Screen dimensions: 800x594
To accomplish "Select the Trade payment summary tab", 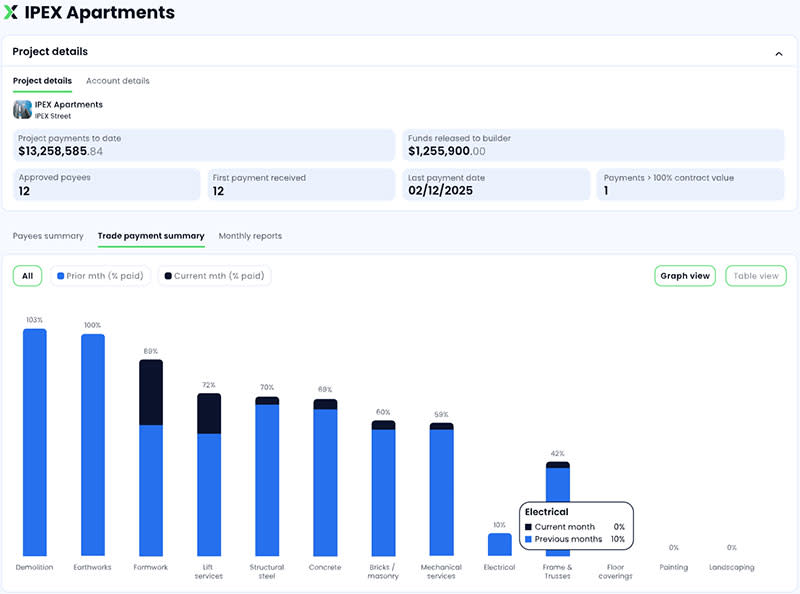I will pyautogui.click(x=151, y=236).
